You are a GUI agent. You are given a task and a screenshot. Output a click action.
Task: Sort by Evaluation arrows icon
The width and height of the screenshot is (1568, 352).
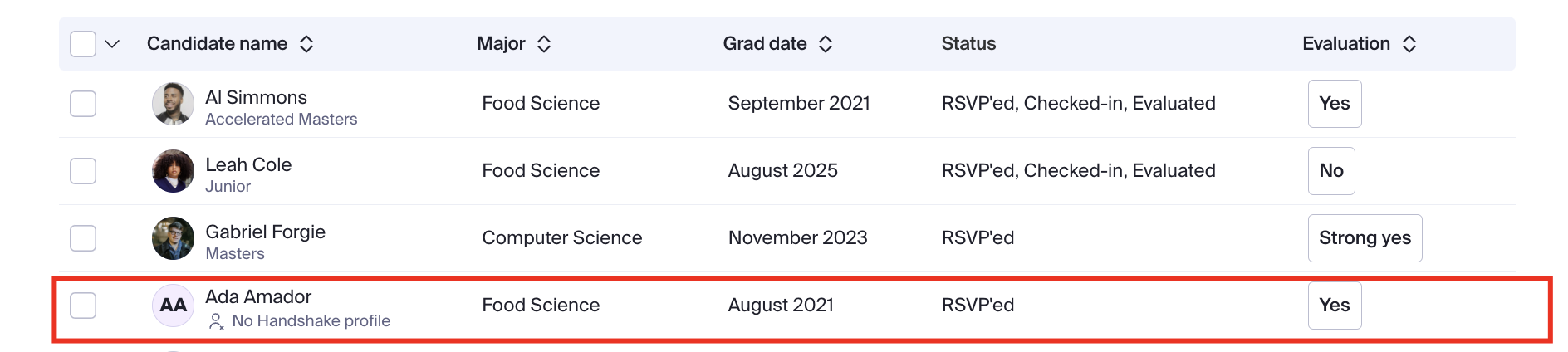click(1409, 44)
